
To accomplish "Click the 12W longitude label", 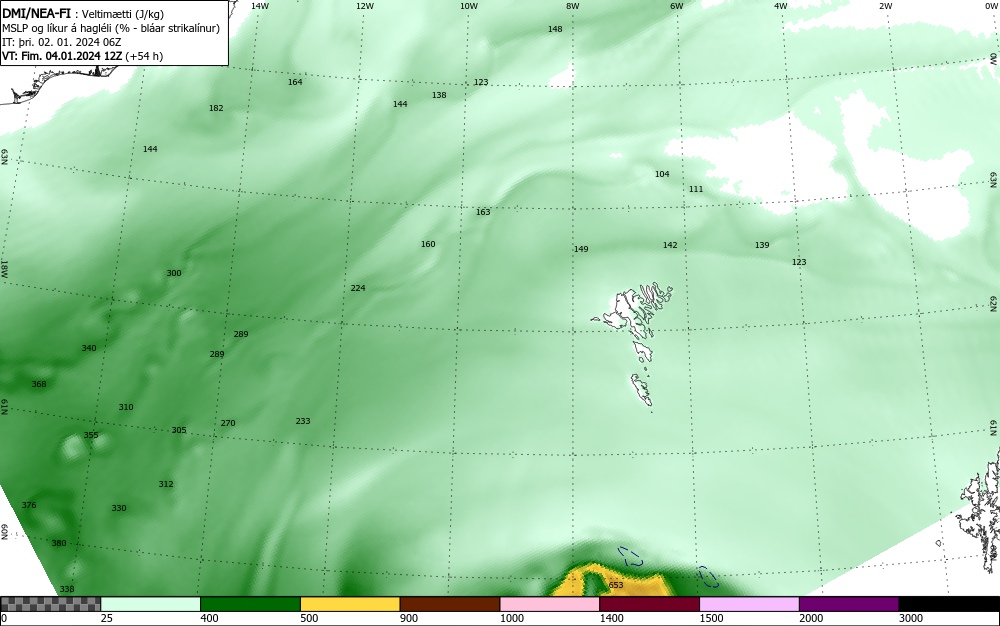I will click(364, 6).
